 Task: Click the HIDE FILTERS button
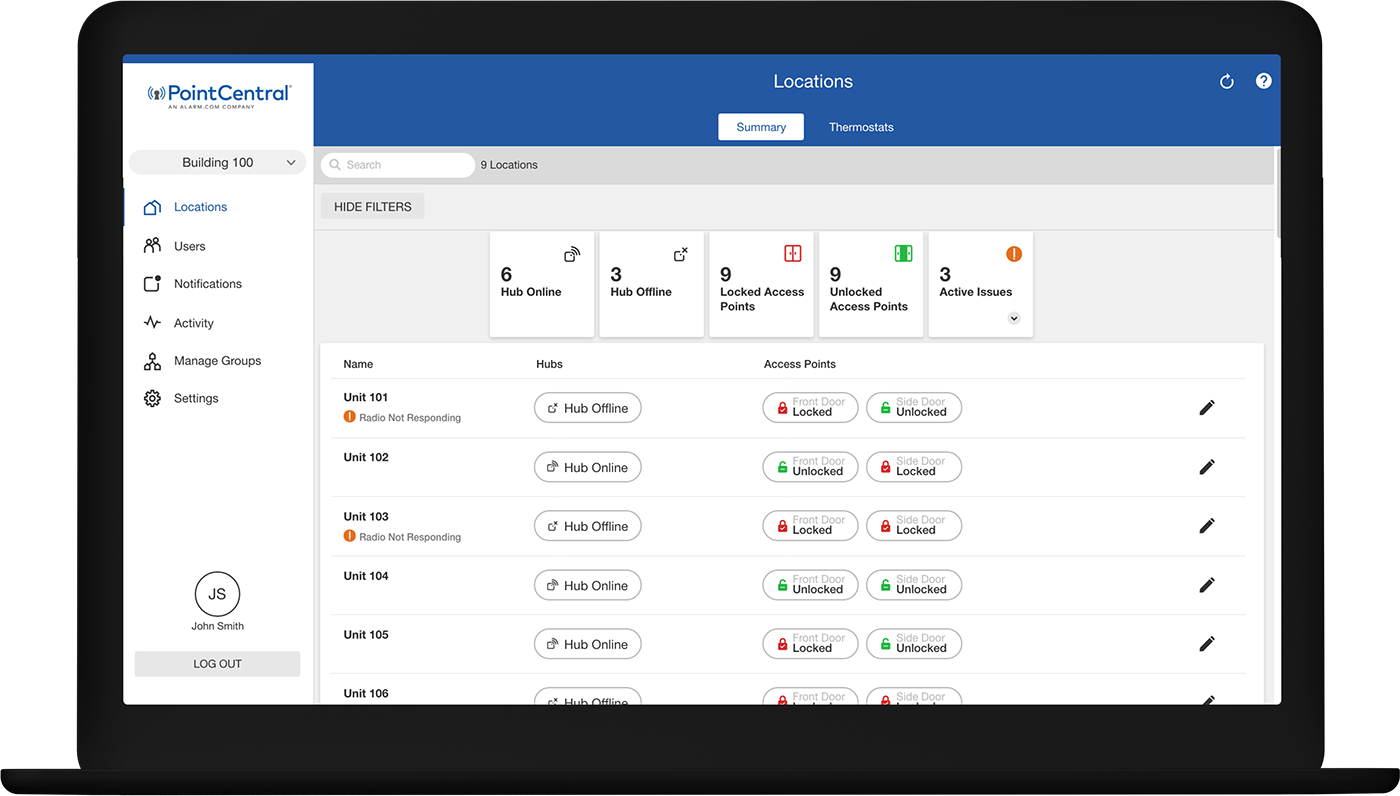(x=372, y=206)
